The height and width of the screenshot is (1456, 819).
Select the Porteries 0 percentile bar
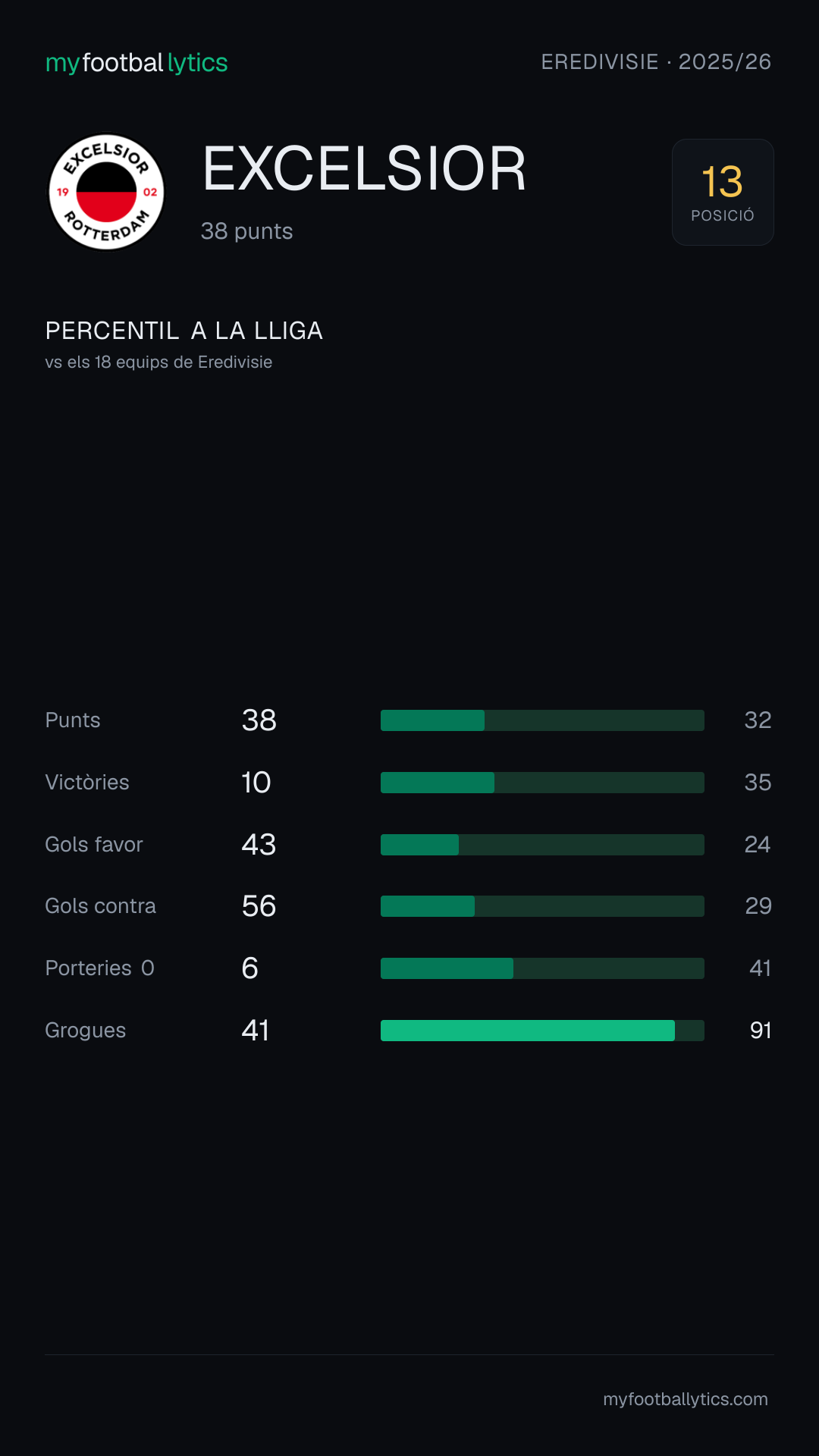tap(542, 968)
